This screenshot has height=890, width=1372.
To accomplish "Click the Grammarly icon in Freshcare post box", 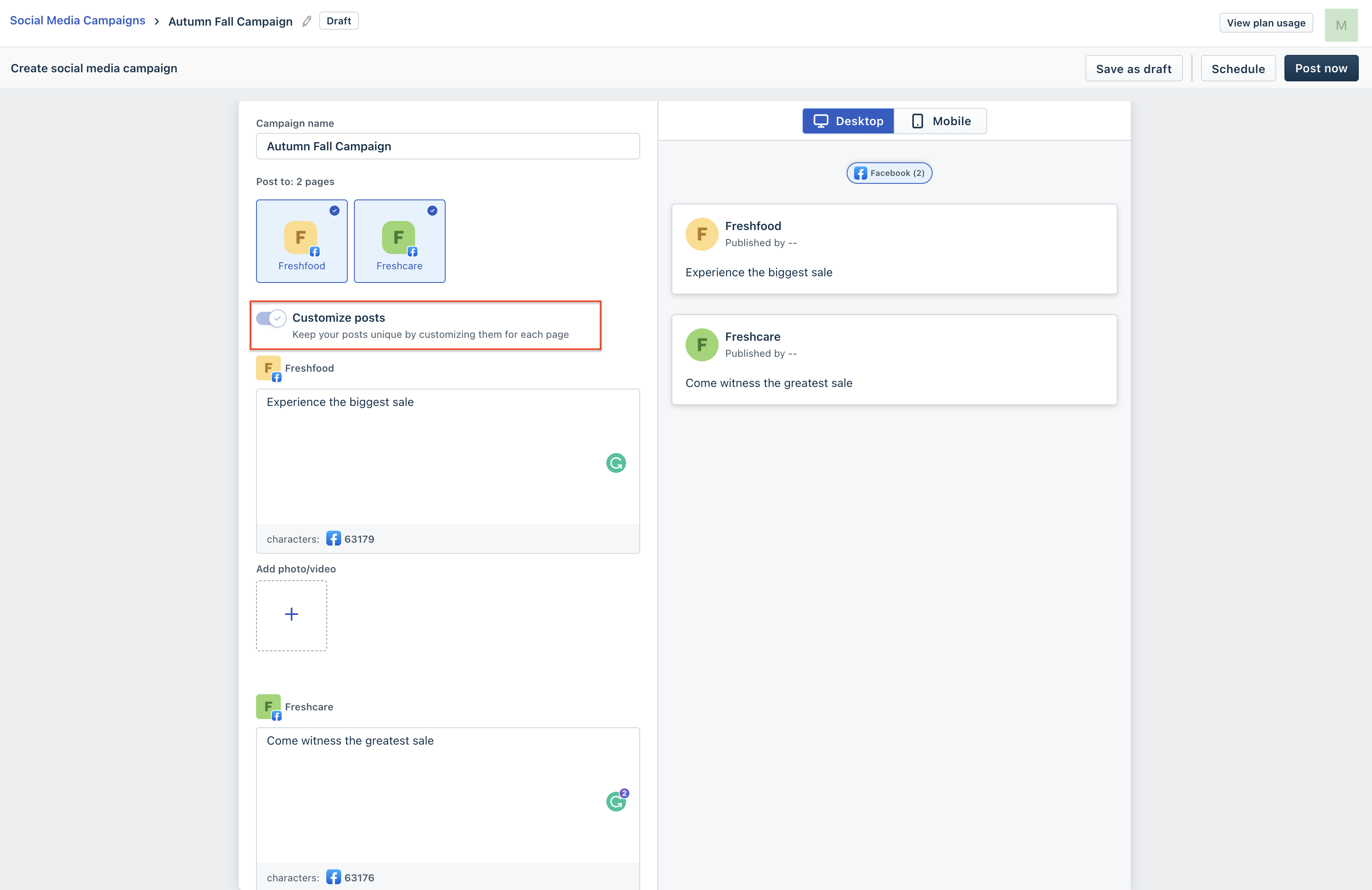I will coord(616,801).
